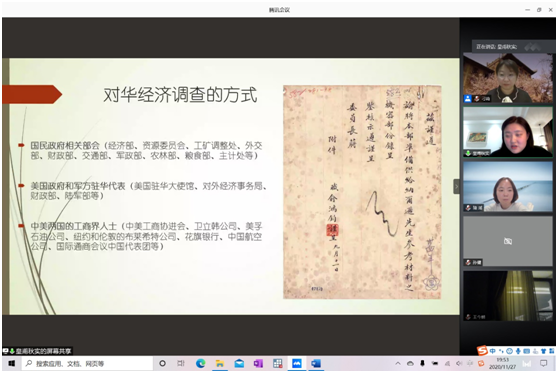
Task: Toggle the system volume speaker icon
Action: [x=459, y=363]
